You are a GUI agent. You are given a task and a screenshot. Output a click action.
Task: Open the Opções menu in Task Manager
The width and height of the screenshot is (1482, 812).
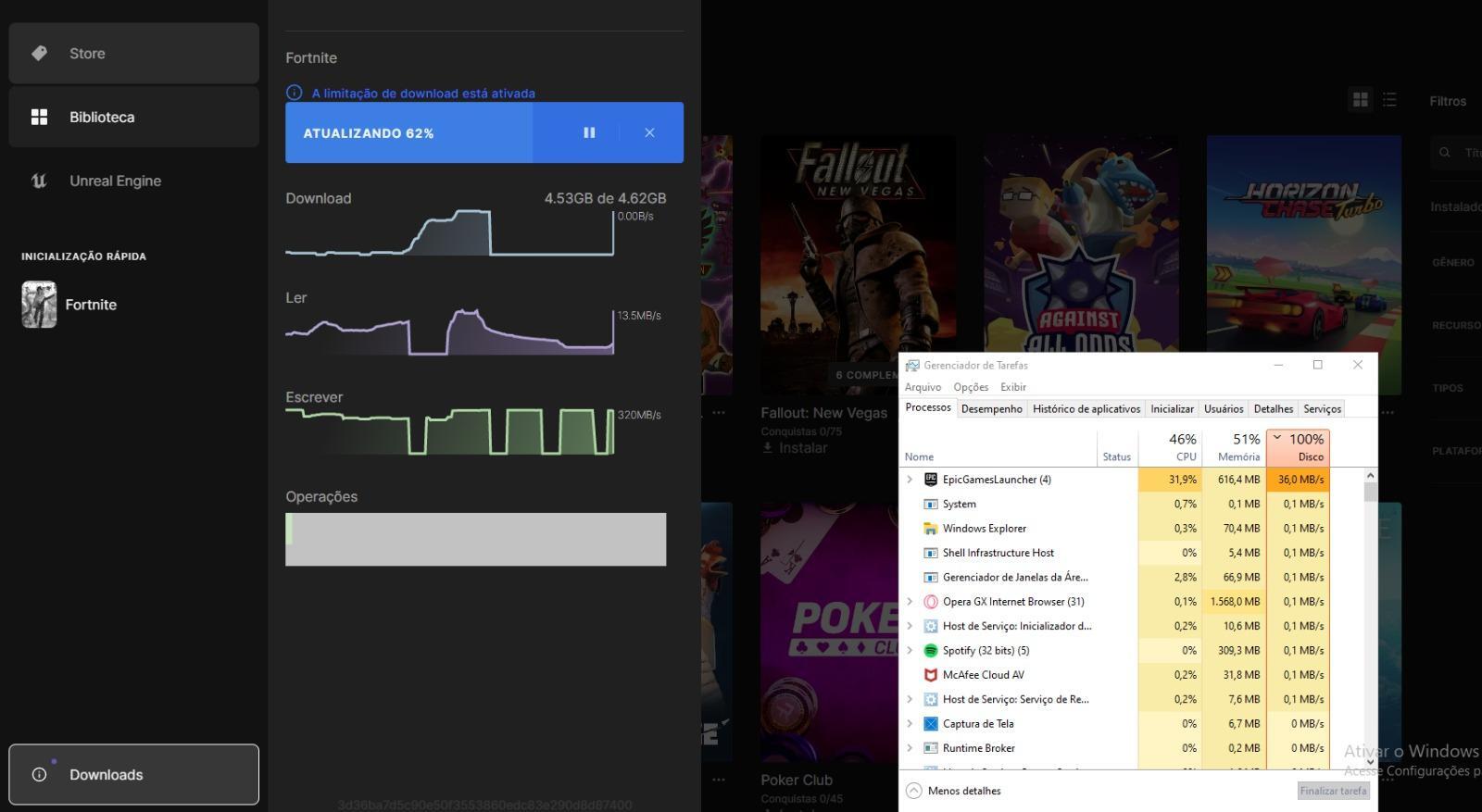coord(971,387)
